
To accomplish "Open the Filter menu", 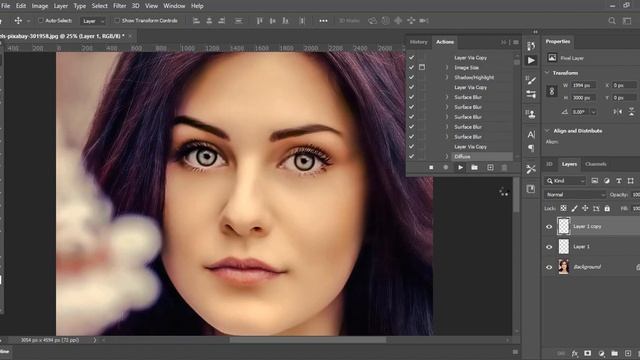I will pyautogui.click(x=120, y=6).
